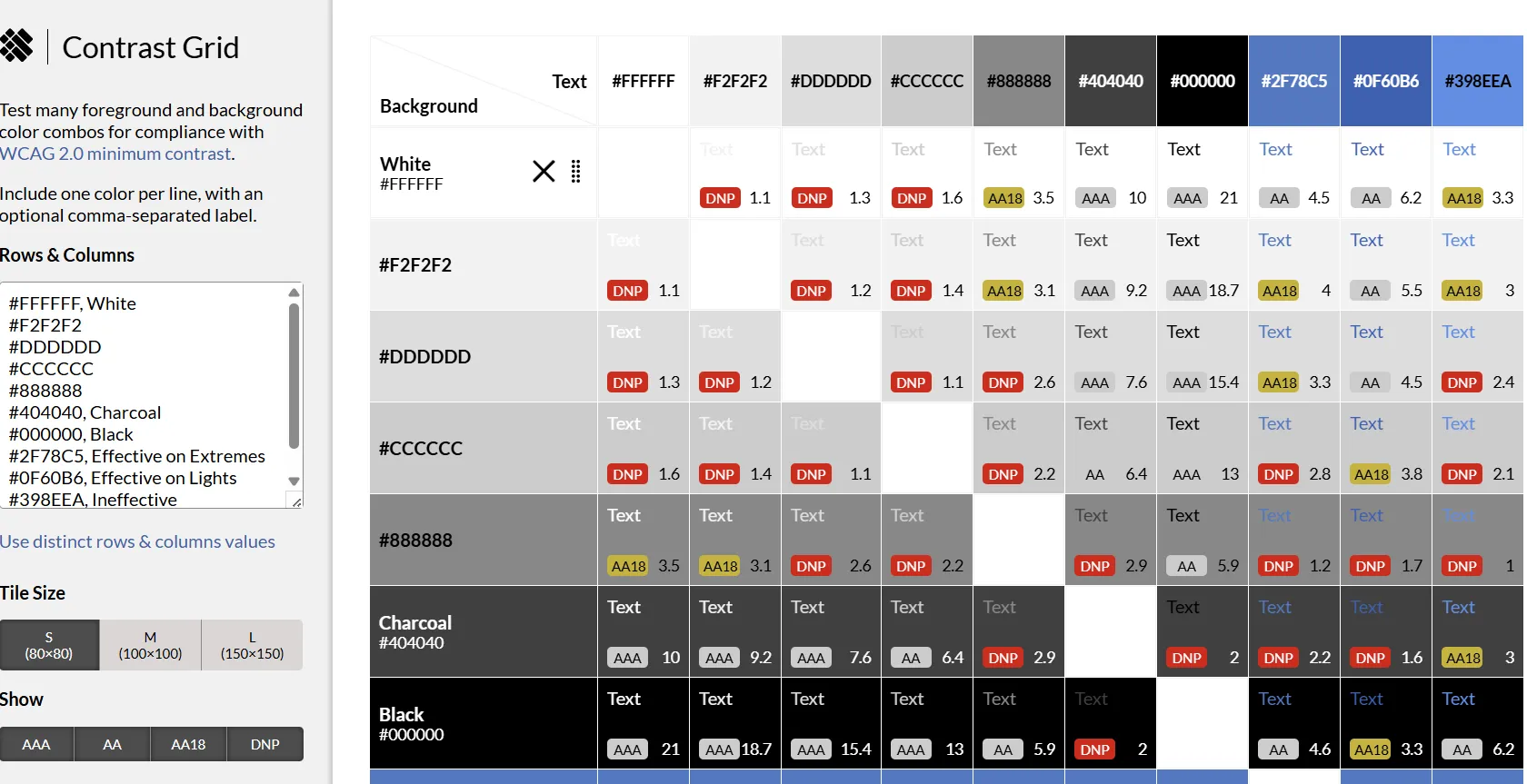Click the AA badge scoring 6.2 in White row

[x=1372, y=198]
